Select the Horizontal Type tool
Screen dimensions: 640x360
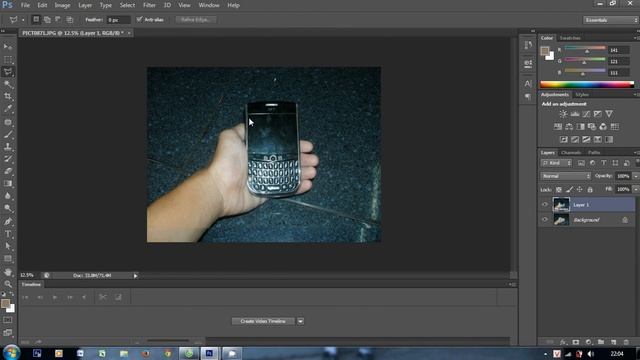coord(8,234)
